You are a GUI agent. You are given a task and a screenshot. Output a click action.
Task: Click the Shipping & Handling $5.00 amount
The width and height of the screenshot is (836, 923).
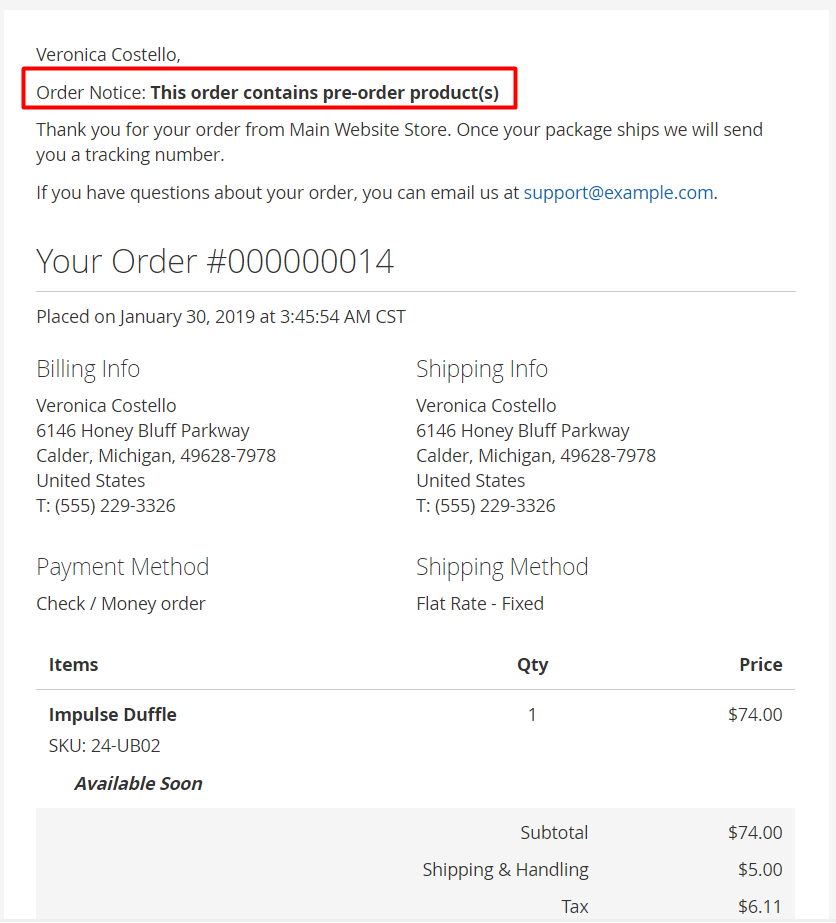coord(760,870)
